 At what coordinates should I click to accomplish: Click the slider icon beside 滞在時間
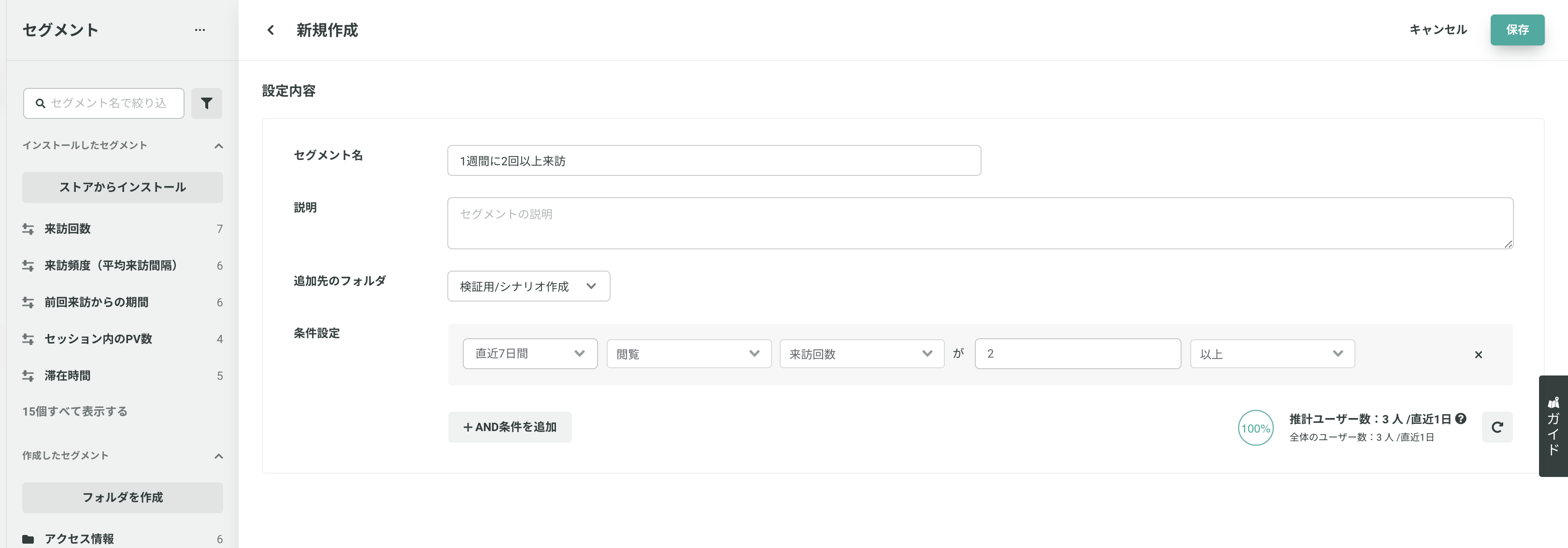pos(28,375)
